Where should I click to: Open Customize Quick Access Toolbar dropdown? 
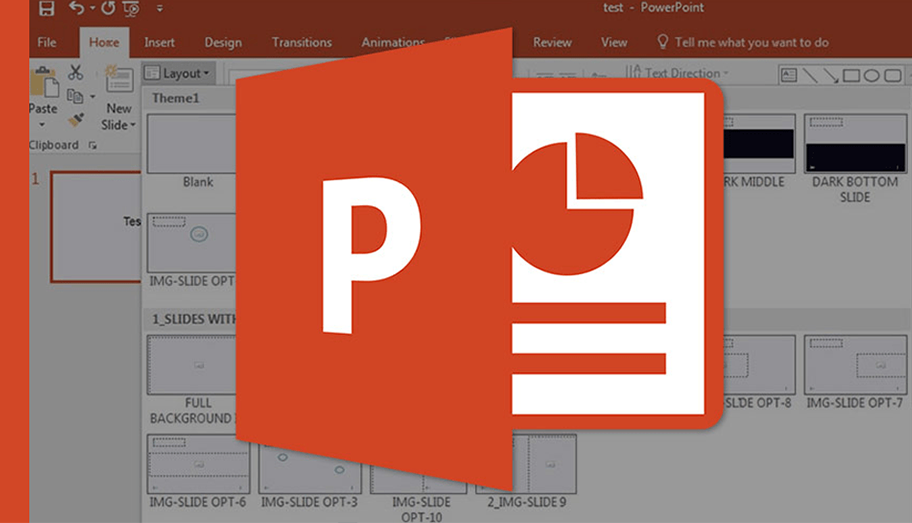point(159,8)
